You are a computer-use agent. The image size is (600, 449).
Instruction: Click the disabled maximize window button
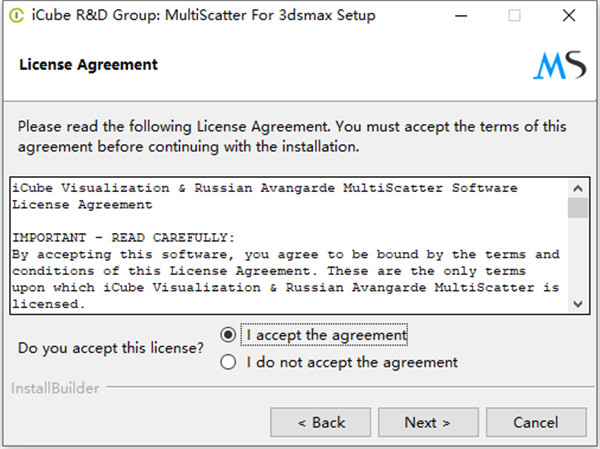pos(514,16)
